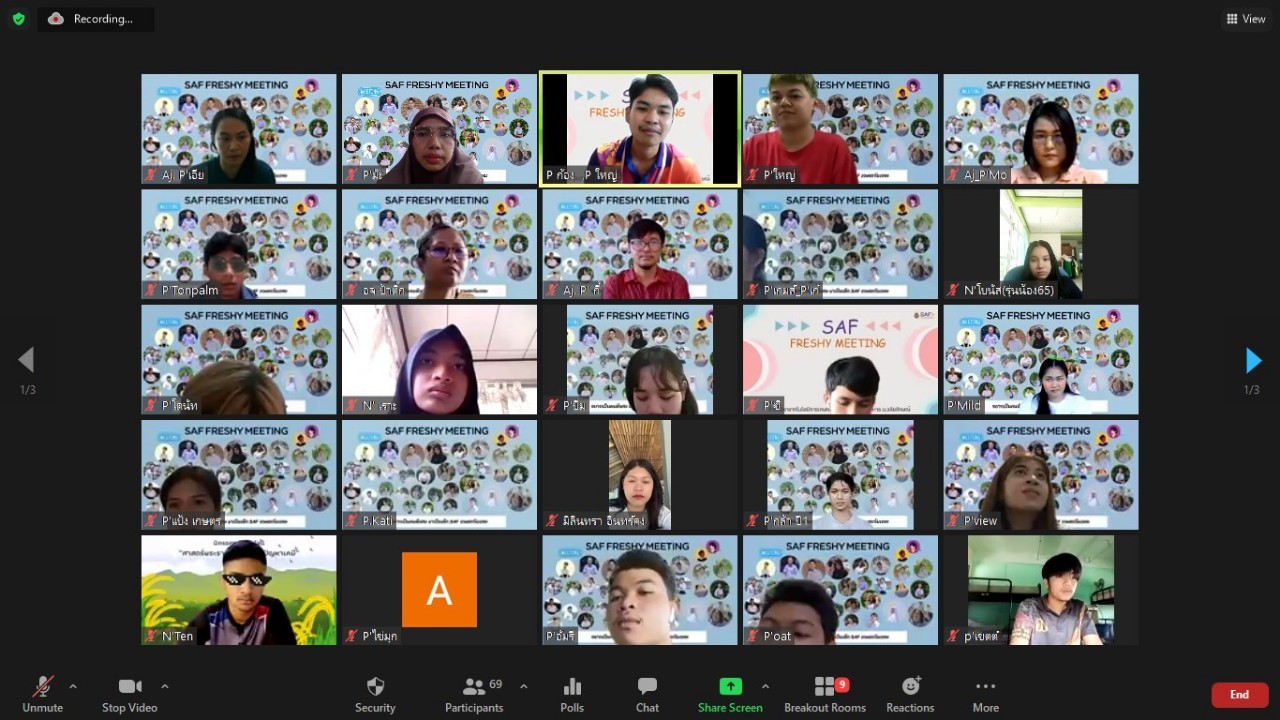Go to next gallery page arrow
This screenshot has height=720, width=1280.
pos(1252,360)
